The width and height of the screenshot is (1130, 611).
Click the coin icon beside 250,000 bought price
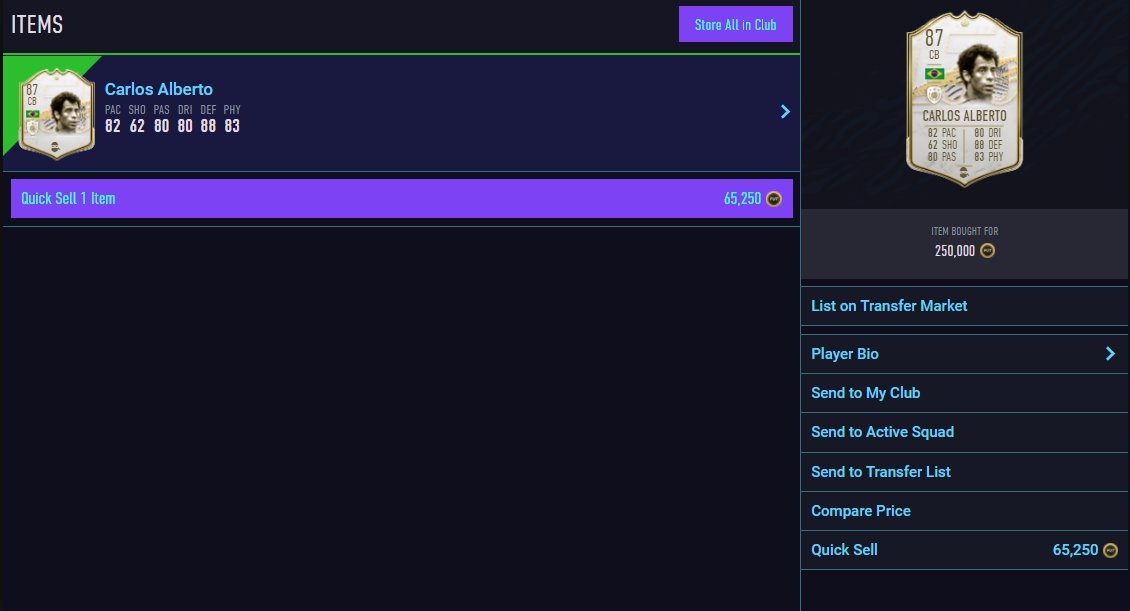(x=987, y=251)
